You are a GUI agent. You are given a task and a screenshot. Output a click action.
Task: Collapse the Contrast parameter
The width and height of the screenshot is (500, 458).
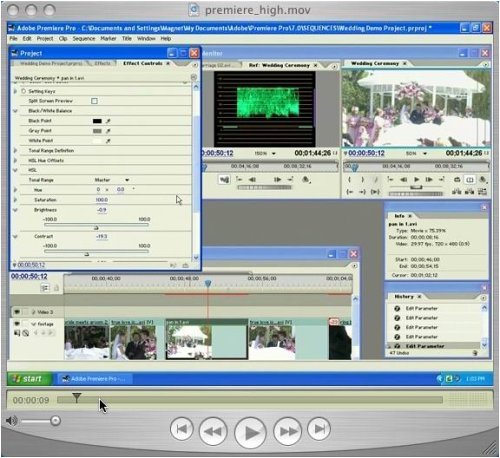tap(15, 236)
